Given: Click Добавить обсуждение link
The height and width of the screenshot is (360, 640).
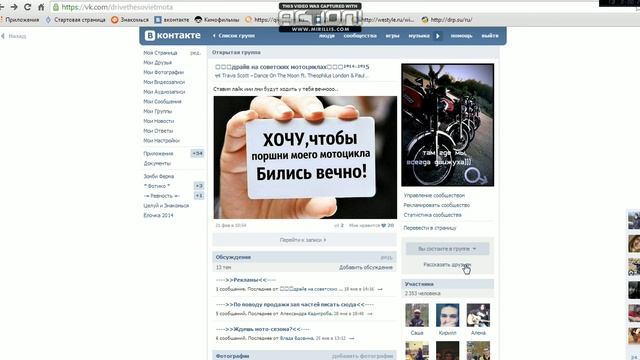Looking at the screenshot, I should (366, 267).
